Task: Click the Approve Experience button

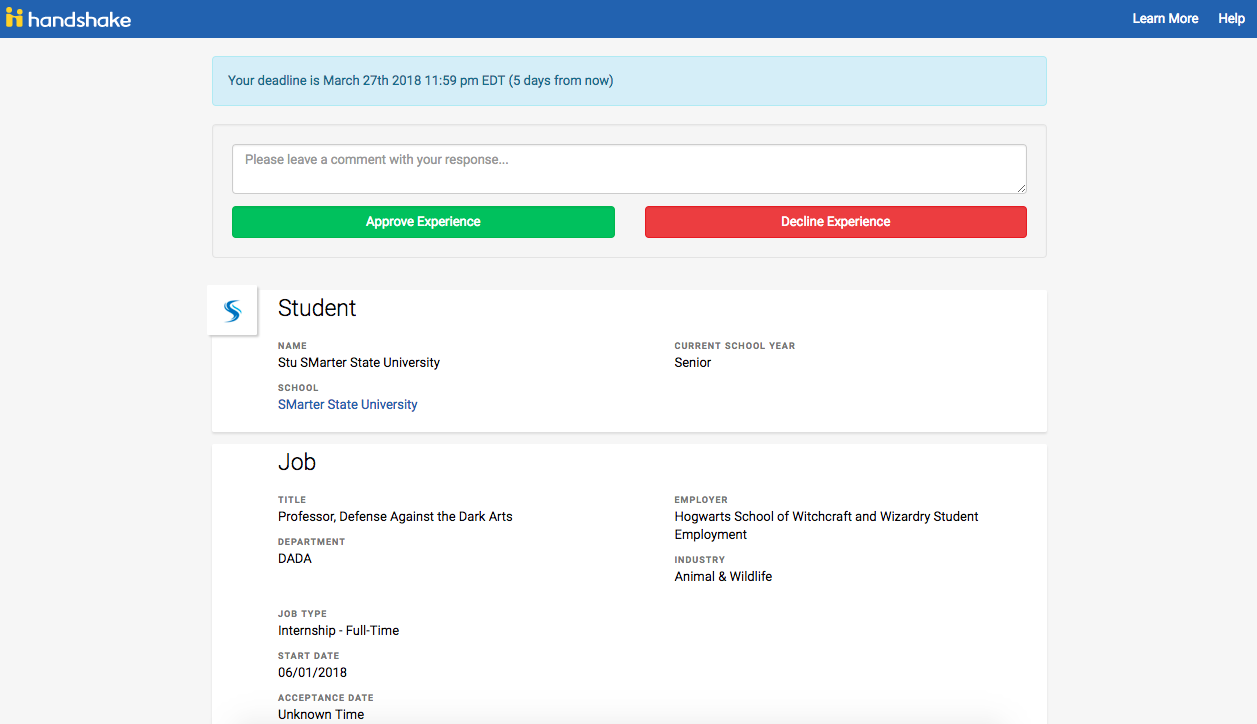Action: pos(423,222)
